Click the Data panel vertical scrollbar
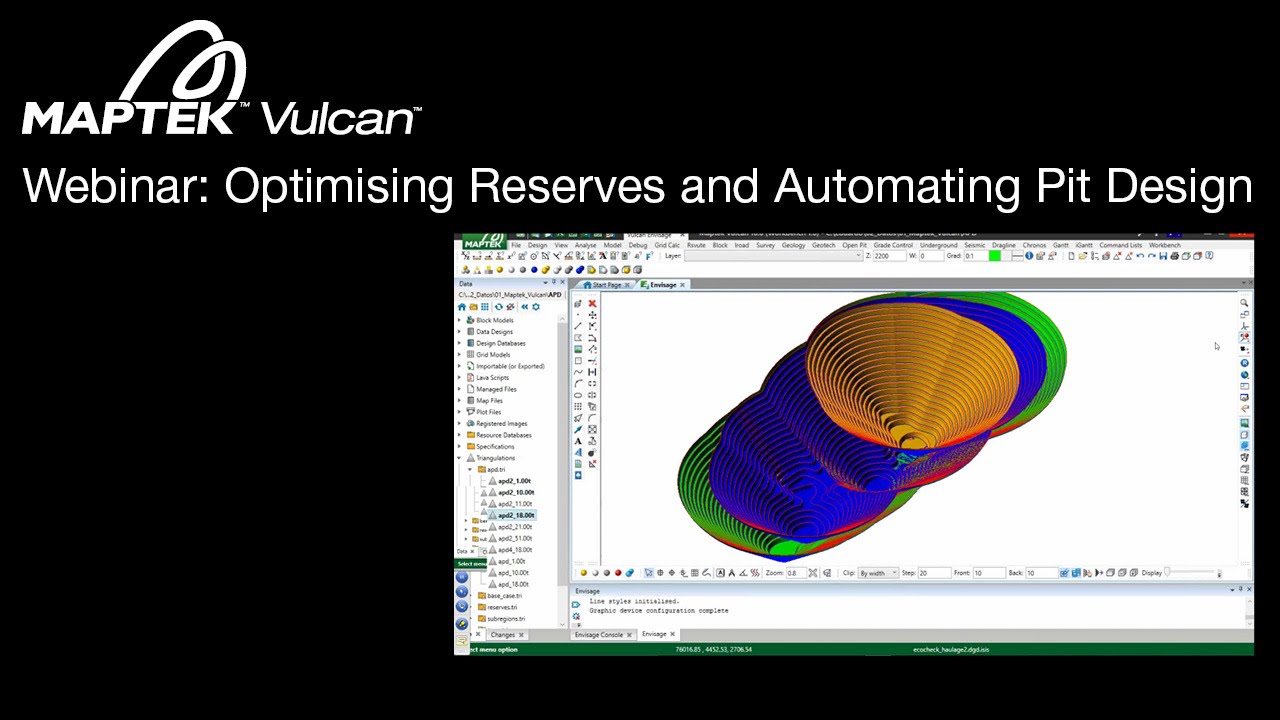This screenshot has height=720, width=1280. pyautogui.click(x=563, y=450)
